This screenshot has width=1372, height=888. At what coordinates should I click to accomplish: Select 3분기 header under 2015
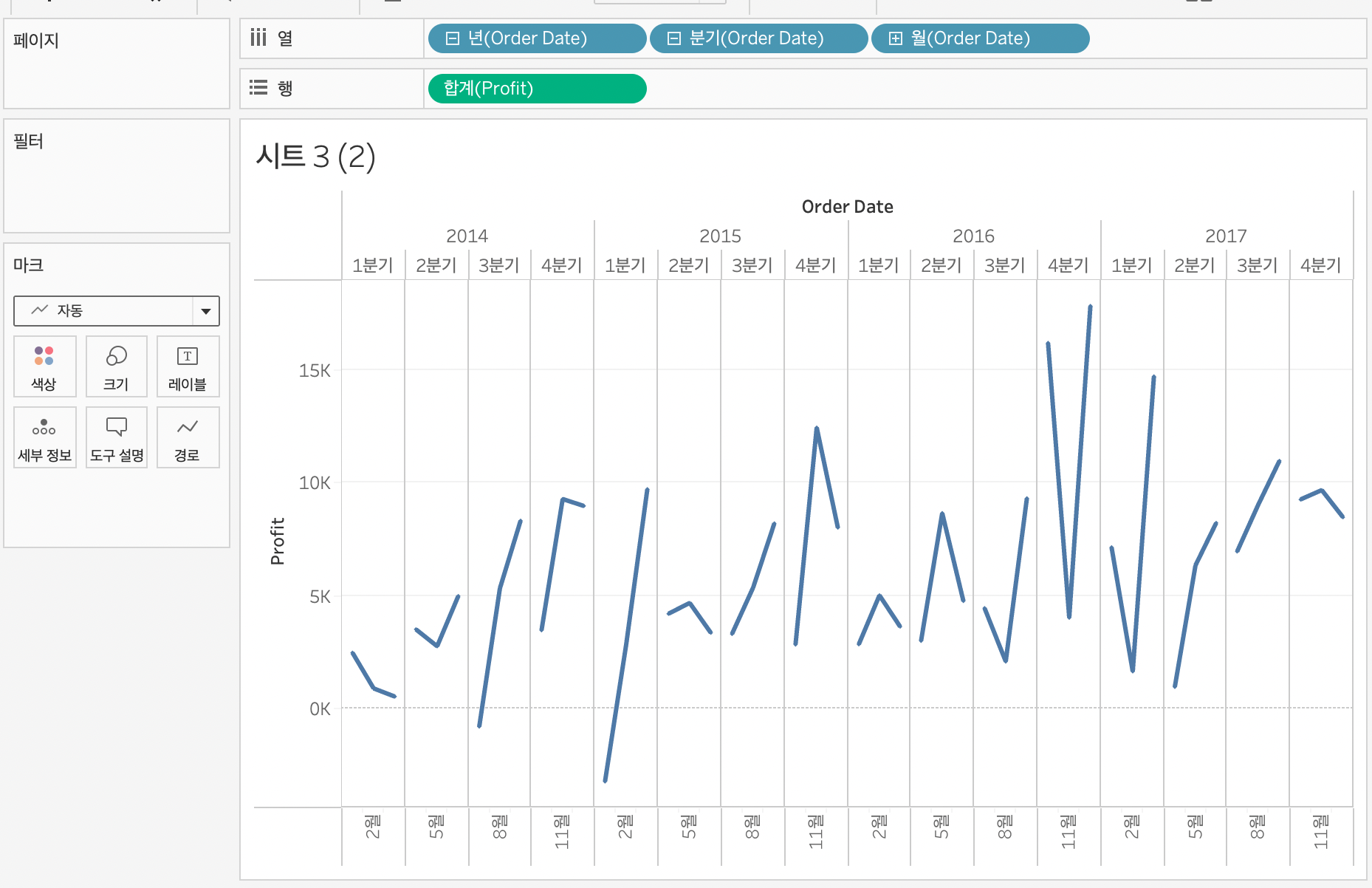[x=752, y=265]
